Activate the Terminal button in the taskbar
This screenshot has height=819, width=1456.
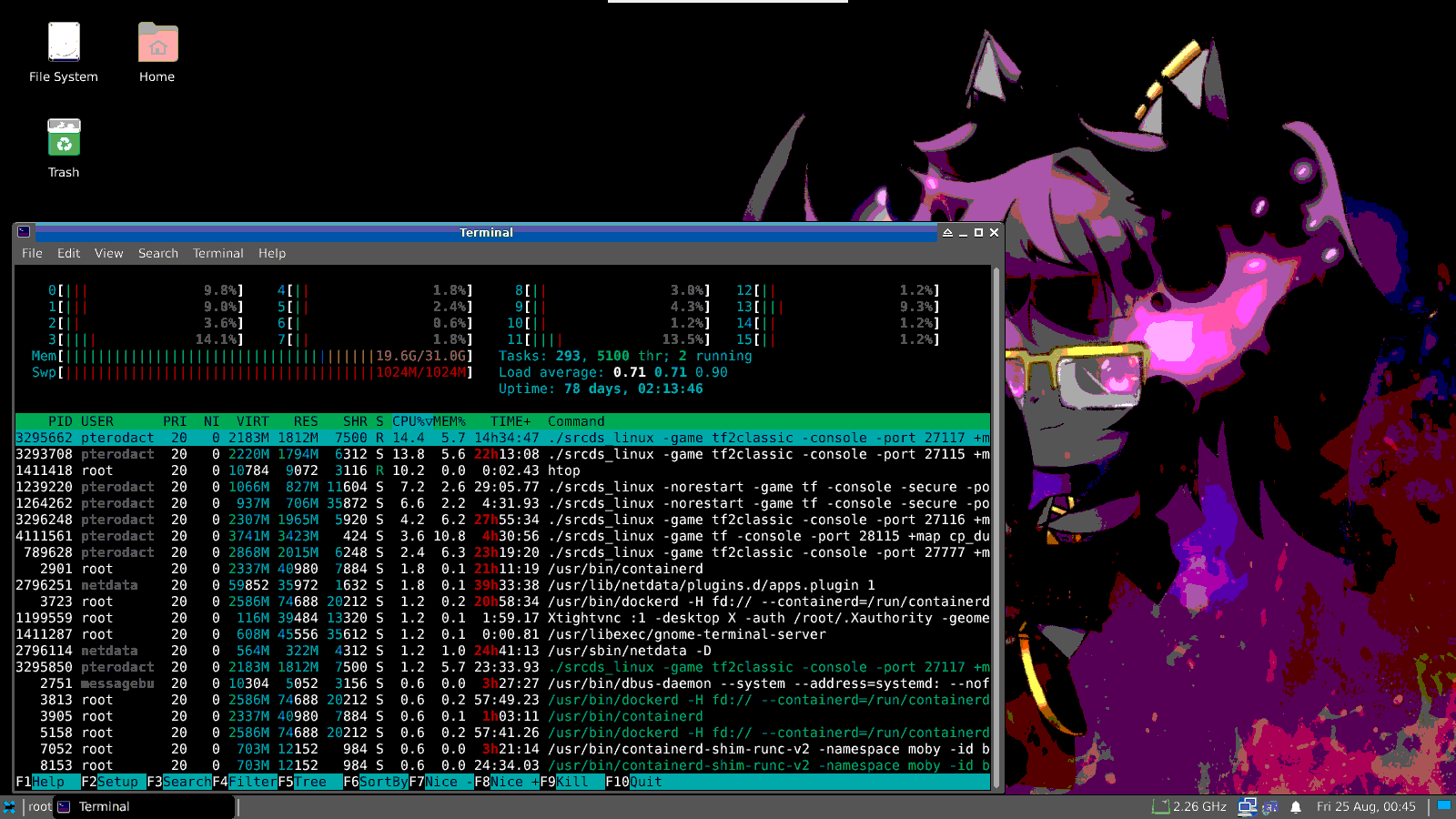(x=144, y=806)
